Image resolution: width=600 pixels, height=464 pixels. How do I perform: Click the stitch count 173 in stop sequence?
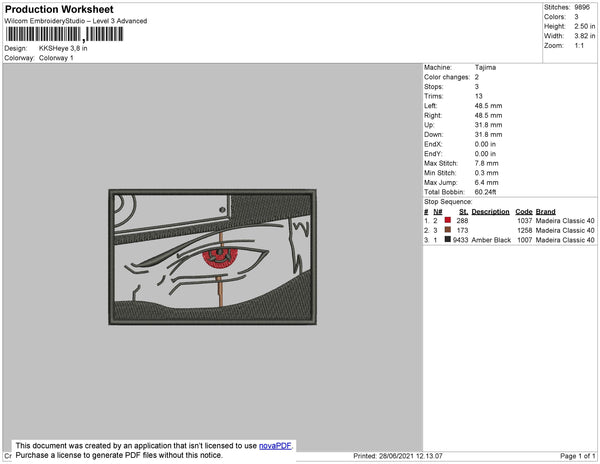[x=462, y=230]
